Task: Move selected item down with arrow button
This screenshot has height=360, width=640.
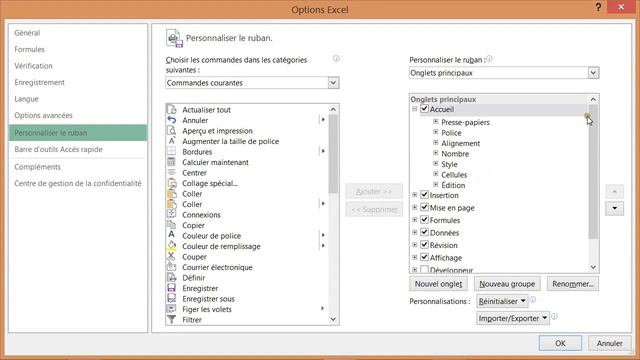Action: [x=614, y=208]
